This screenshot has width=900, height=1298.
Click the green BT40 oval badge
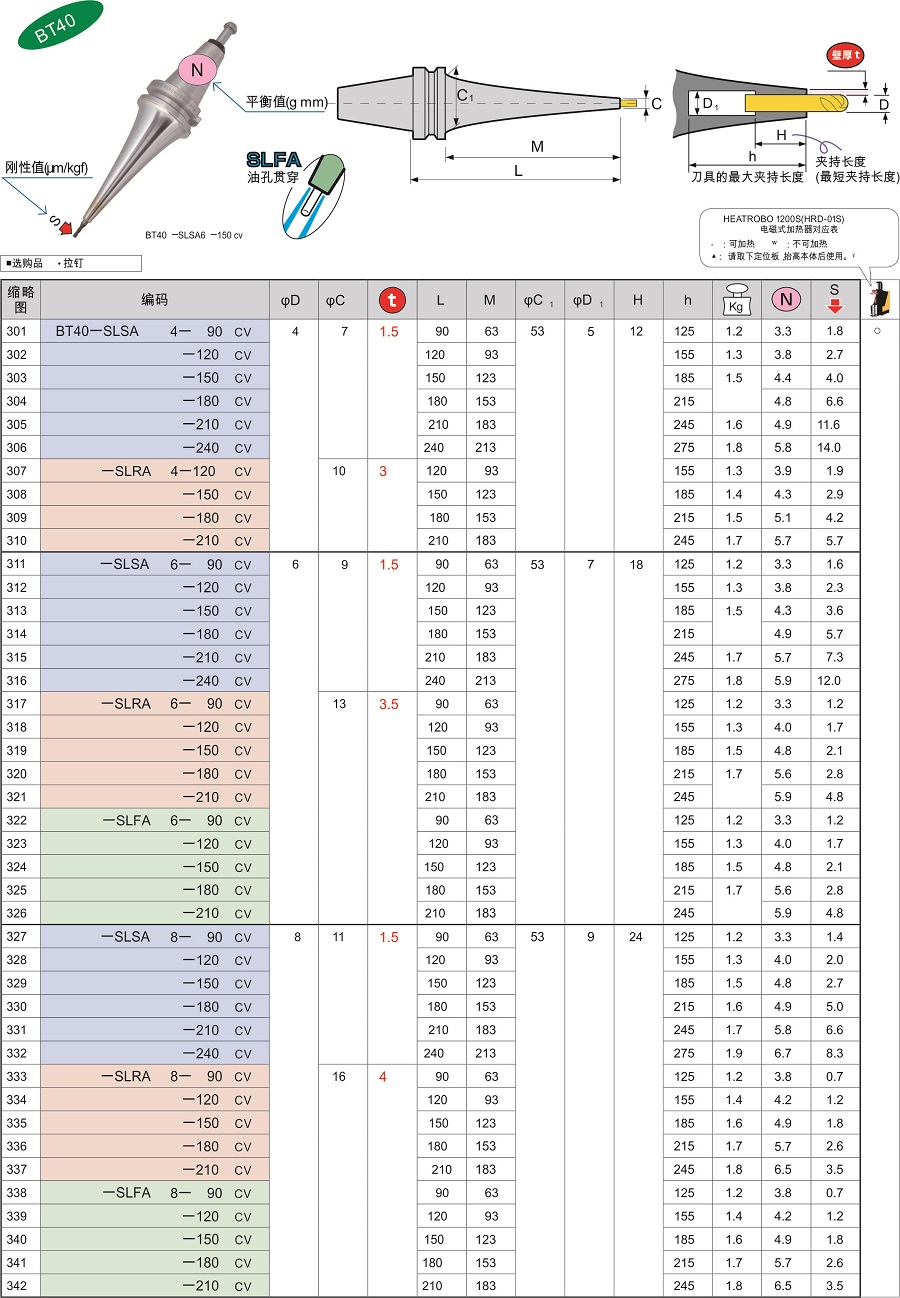(x=60, y=25)
